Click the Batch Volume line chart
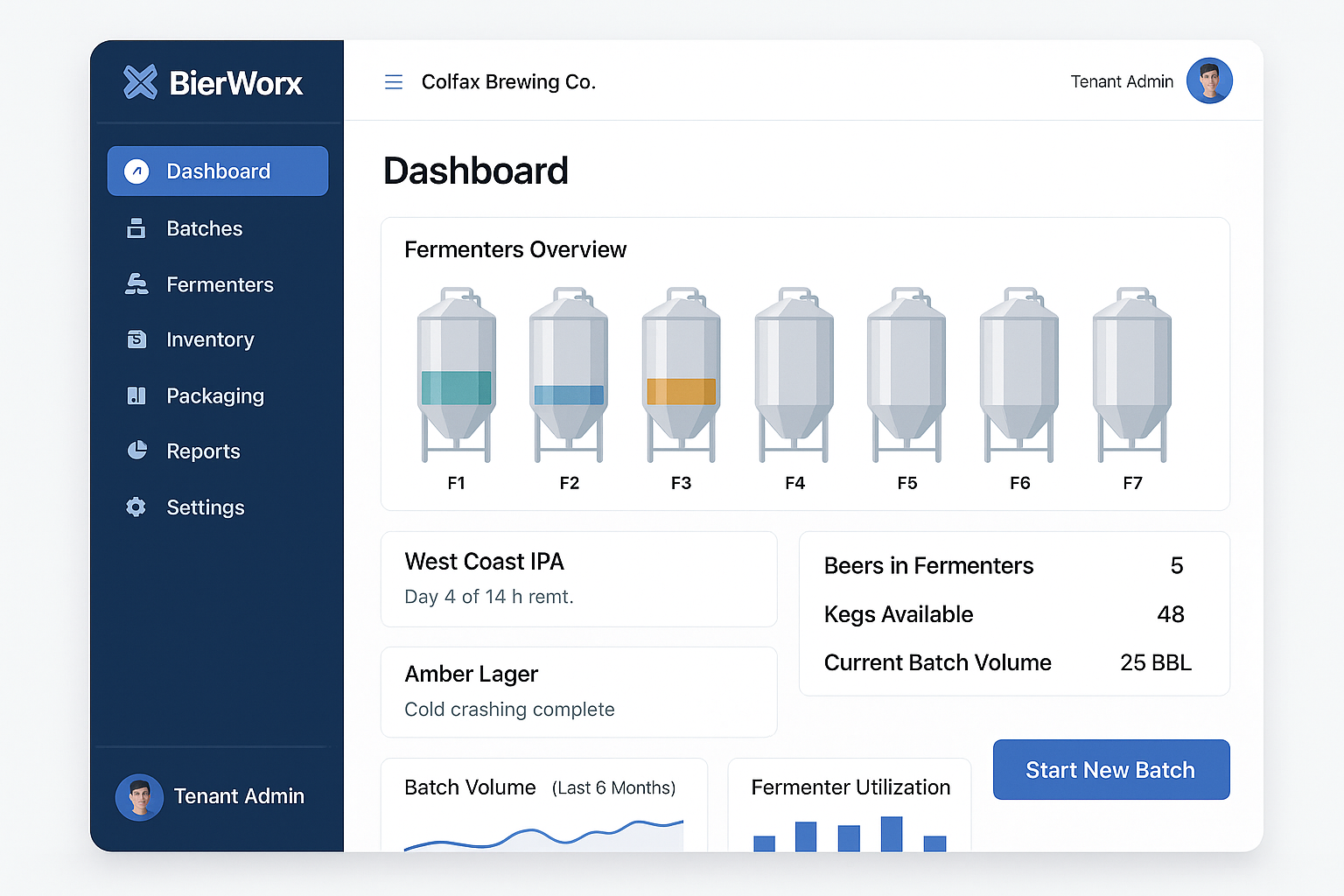The height and width of the screenshot is (896, 1344). pyautogui.click(x=543, y=835)
